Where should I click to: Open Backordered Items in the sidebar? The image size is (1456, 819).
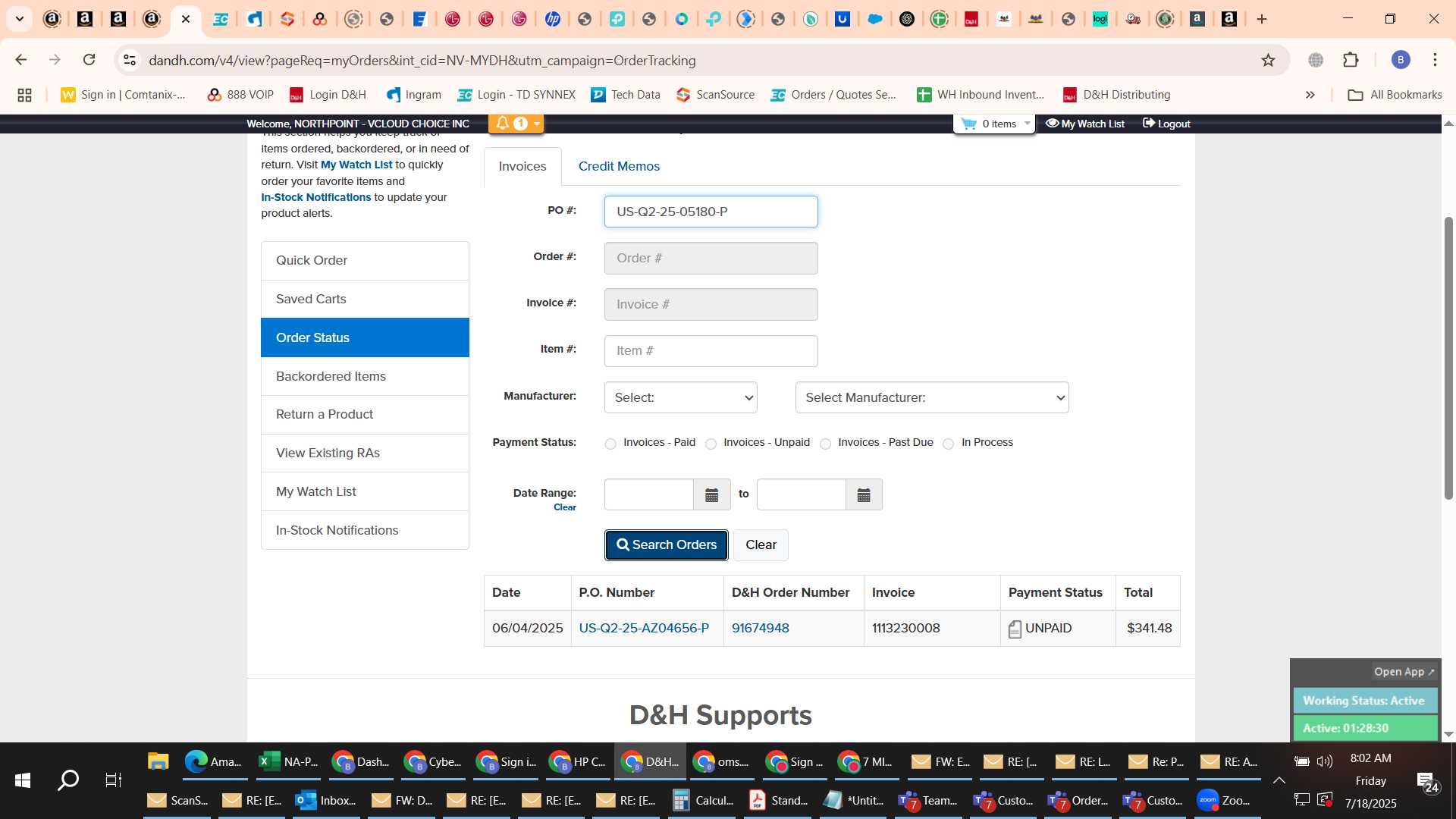click(x=365, y=376)
